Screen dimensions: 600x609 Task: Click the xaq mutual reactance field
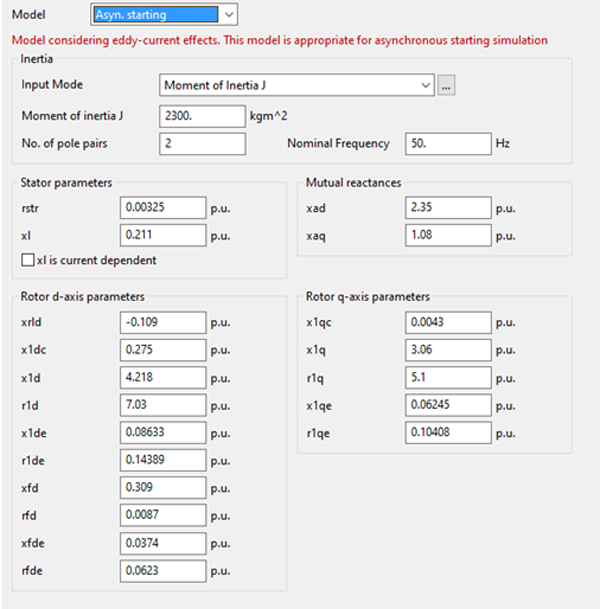click(x=449, y=235)
